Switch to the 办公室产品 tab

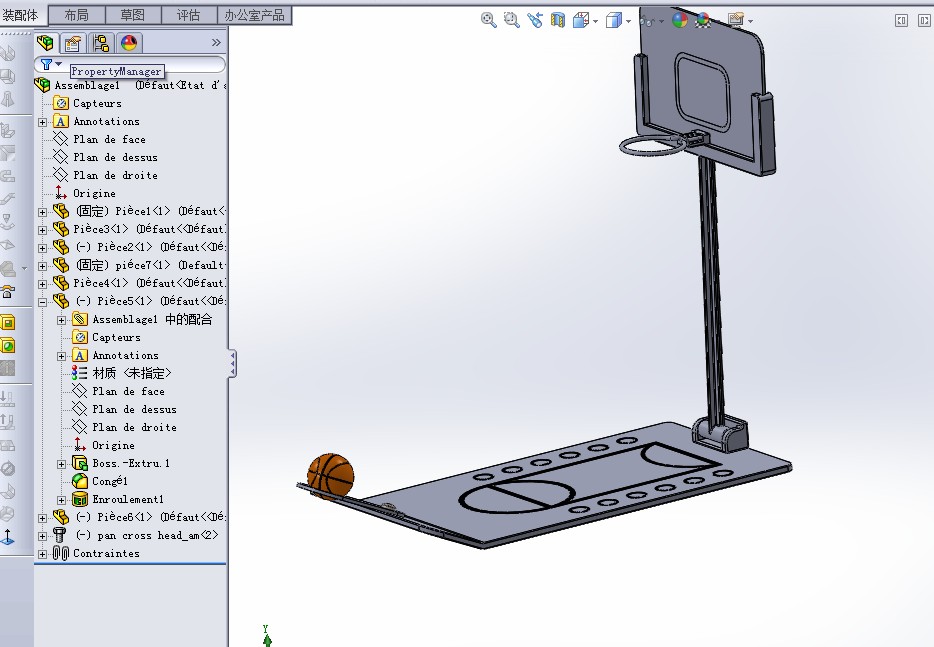254,15
